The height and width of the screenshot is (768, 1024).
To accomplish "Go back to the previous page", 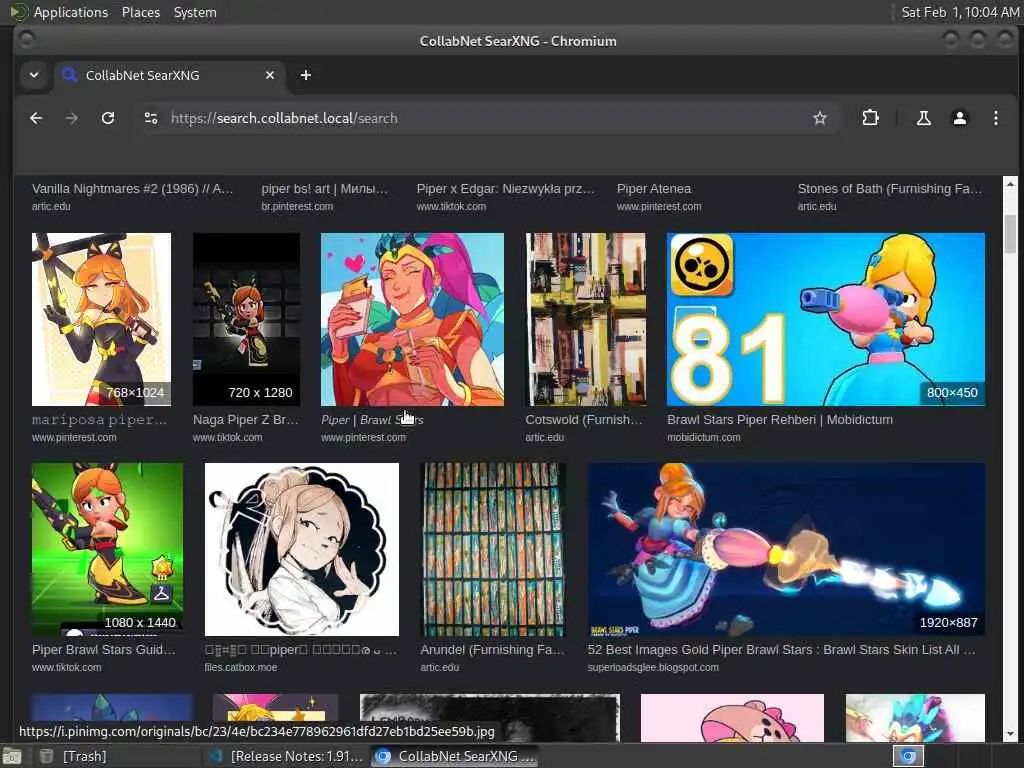I will pos(36,118).
